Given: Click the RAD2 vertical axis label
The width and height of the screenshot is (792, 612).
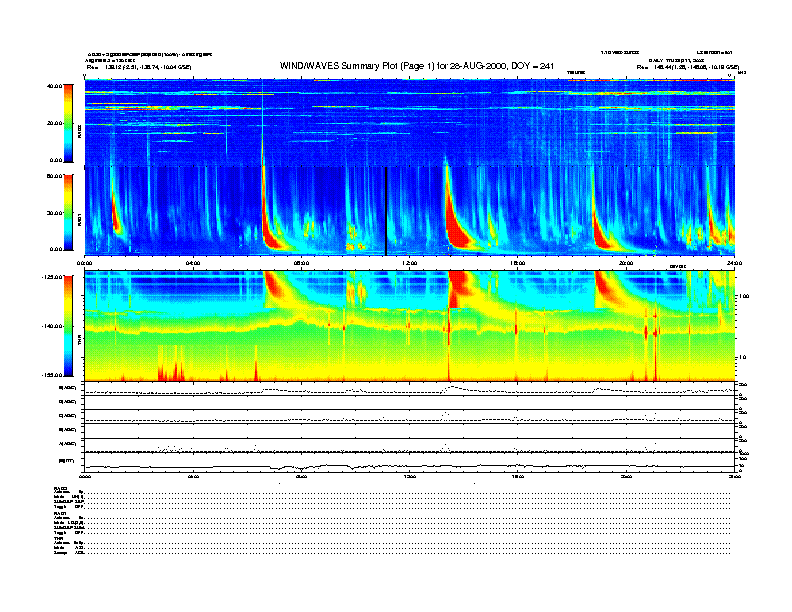Looking at the screenshot, I should 80,130.
